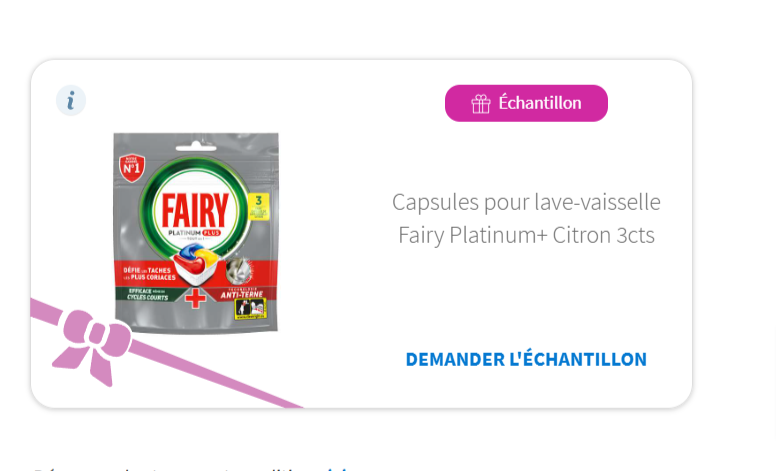
Task: Click the yellow and black pictogram on the package
Action: [250, 309]
